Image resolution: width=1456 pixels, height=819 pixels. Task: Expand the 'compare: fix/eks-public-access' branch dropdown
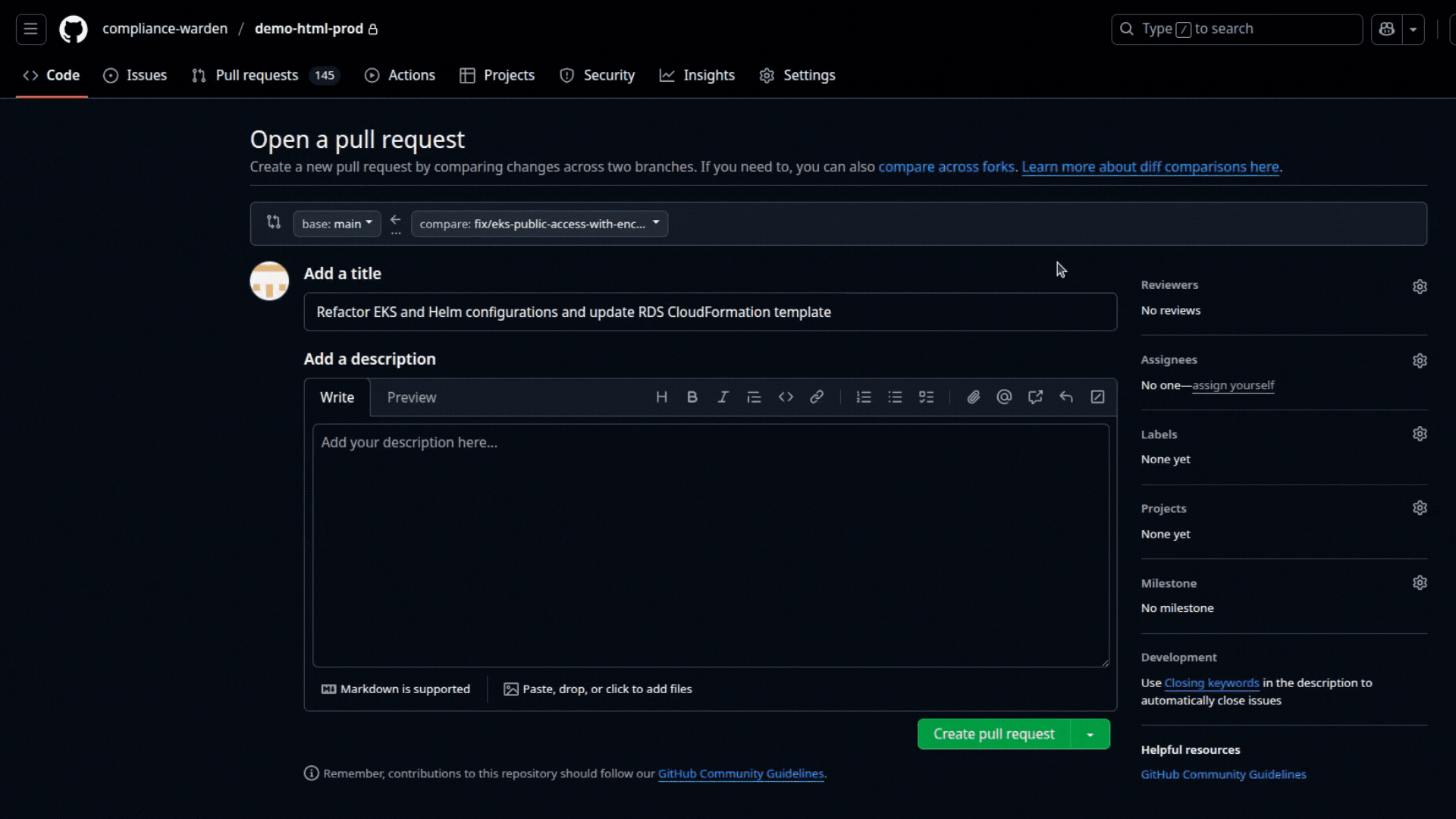click(x=539, y=224)
